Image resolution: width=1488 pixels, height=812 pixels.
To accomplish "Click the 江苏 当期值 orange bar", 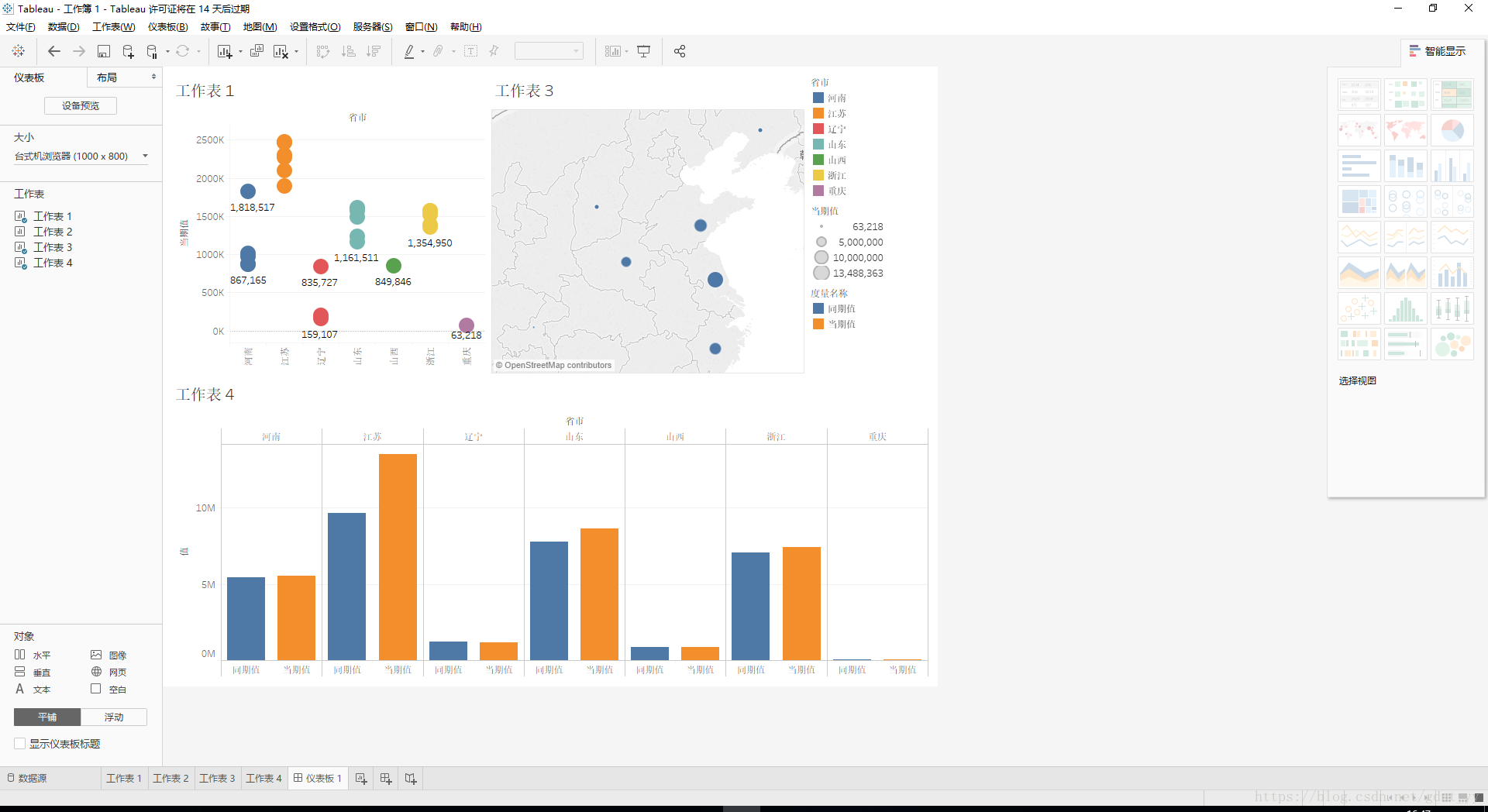I will click(398, 557).
